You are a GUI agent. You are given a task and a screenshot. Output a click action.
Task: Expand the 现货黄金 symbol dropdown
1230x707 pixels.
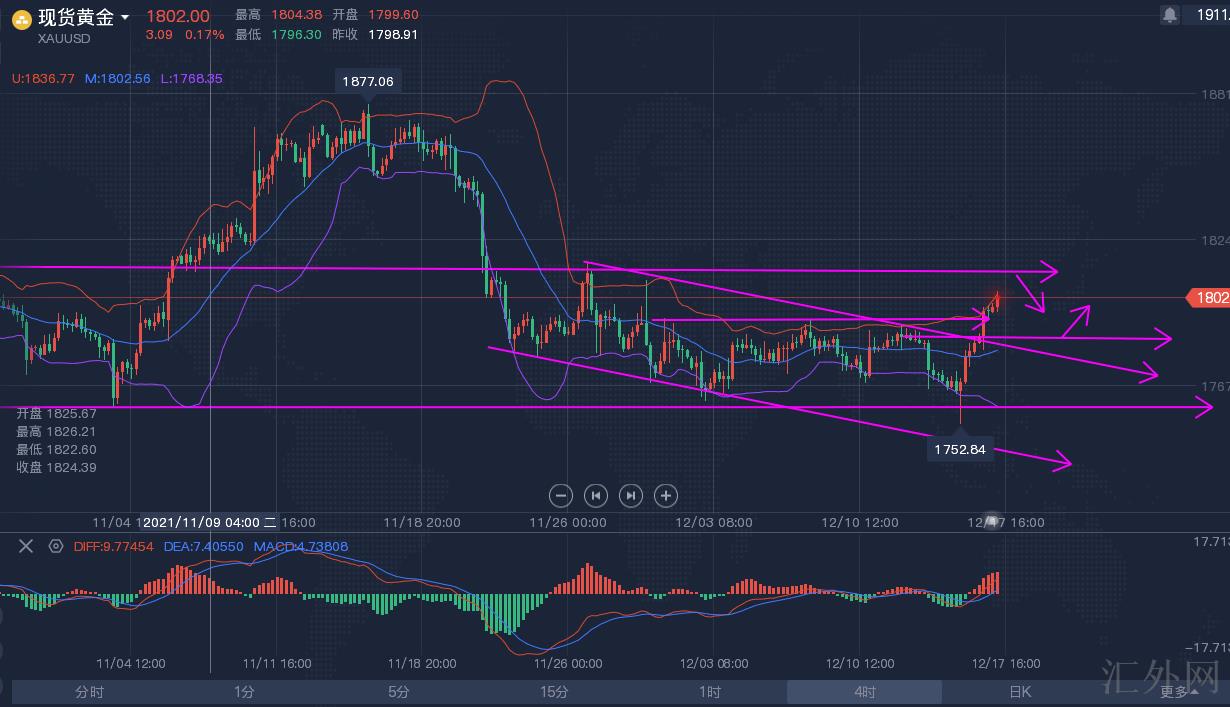pos(125,18)
